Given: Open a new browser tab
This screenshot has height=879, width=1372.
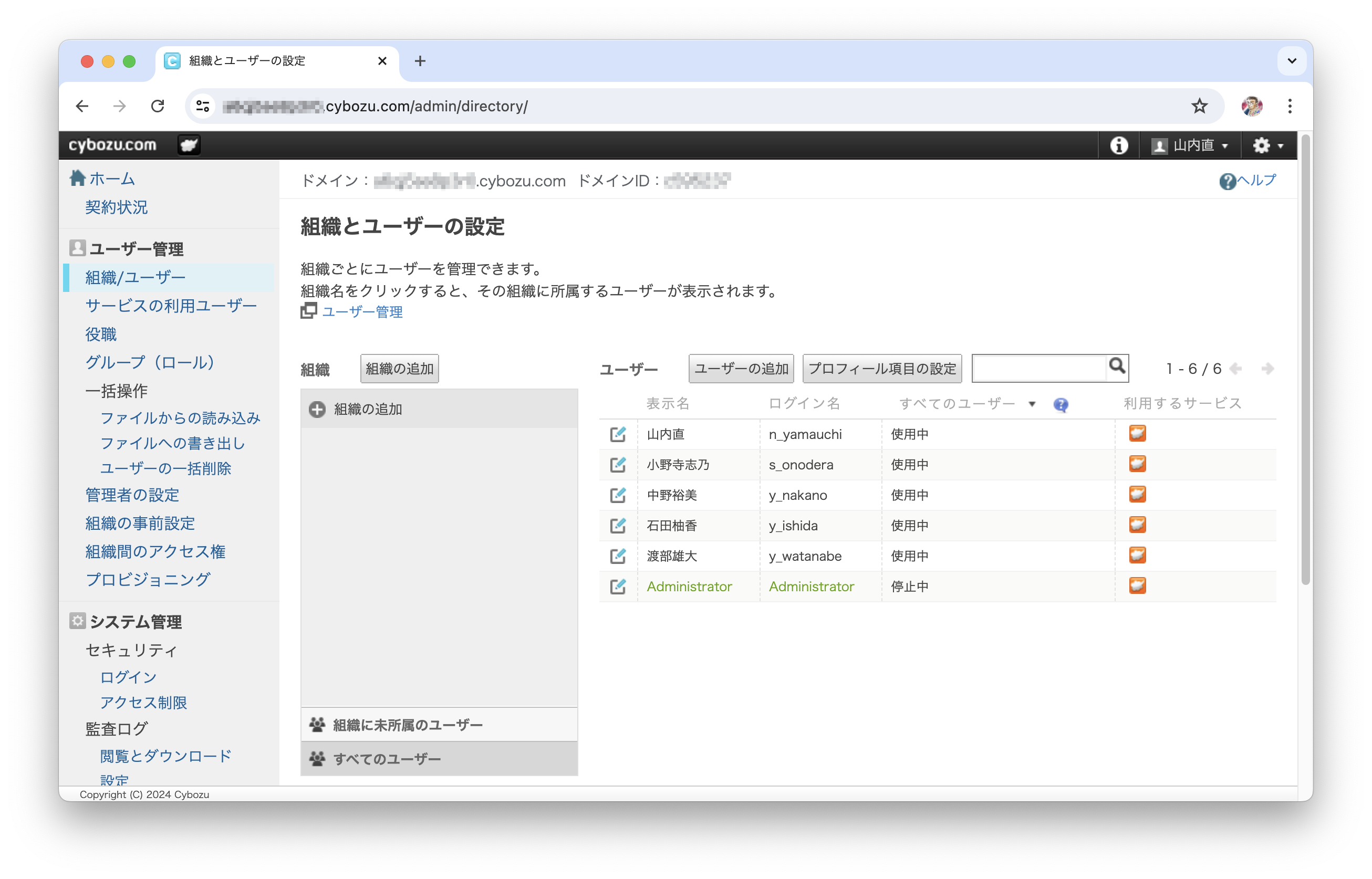Looking at the screenshot, I should (x=420, y=61).
